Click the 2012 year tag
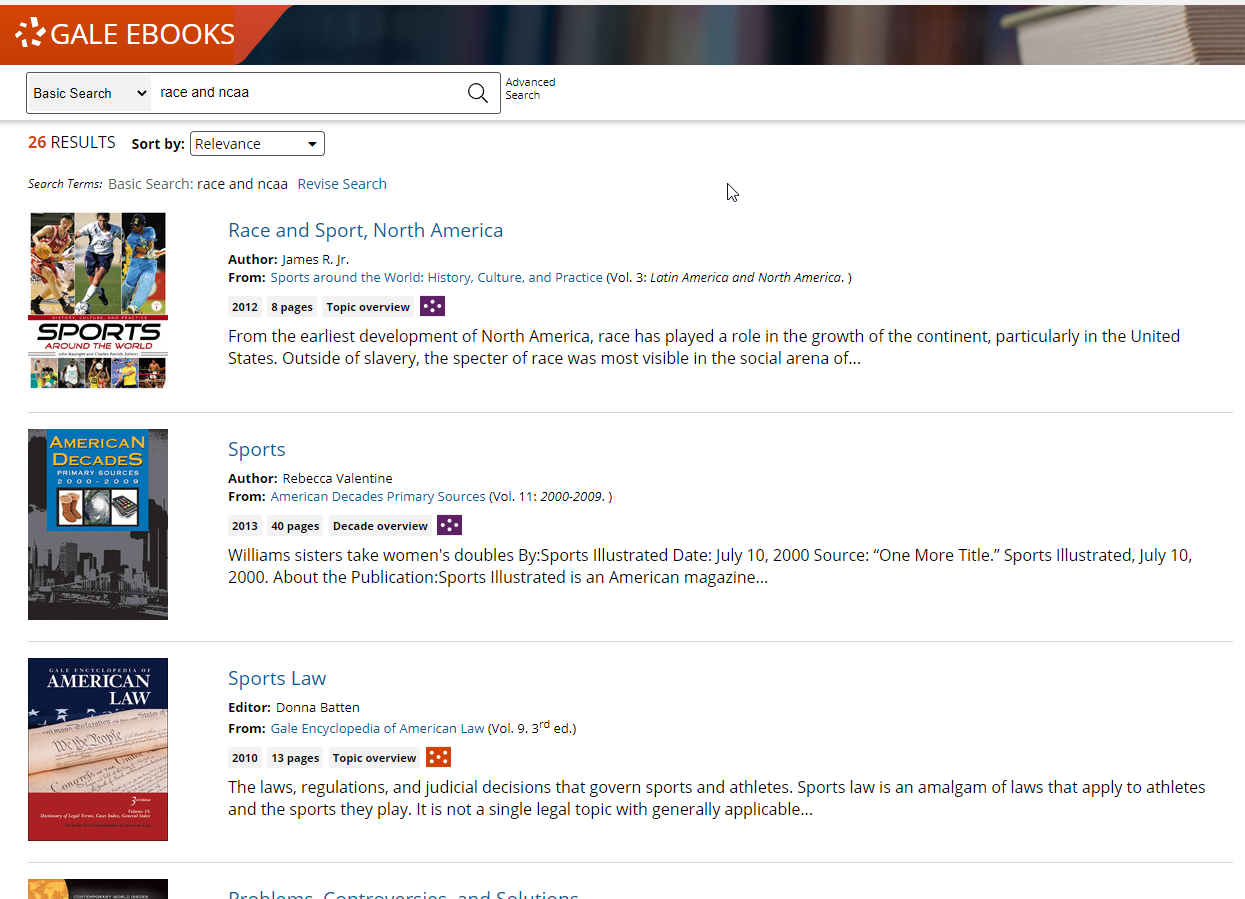The height and width of the screenshot is (899, 1245). [245, 307]
